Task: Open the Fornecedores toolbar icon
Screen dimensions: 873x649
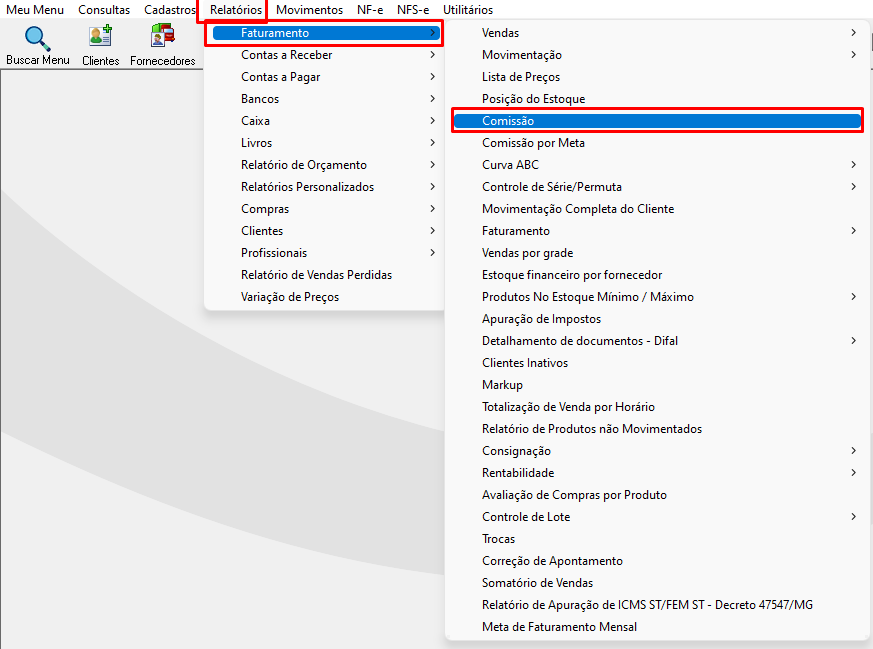Action: pyautogui.click(x=163, y=36)
